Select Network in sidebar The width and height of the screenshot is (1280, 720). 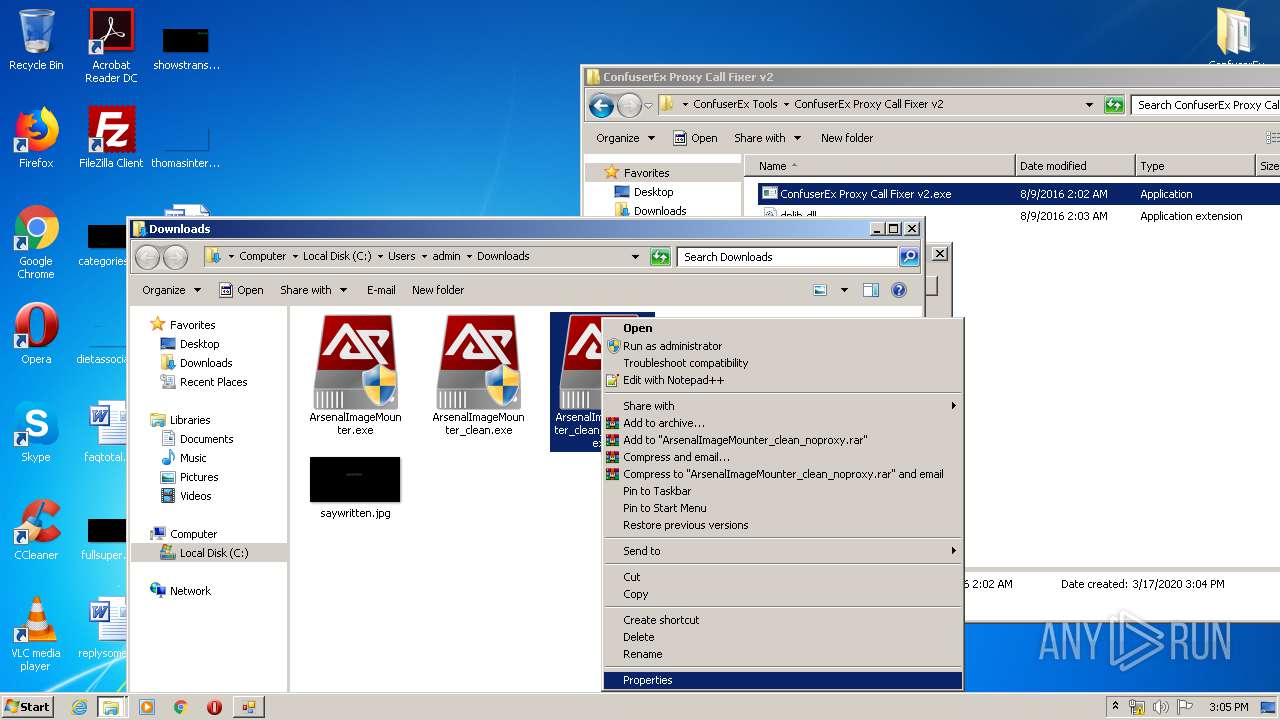coord(190,591)
